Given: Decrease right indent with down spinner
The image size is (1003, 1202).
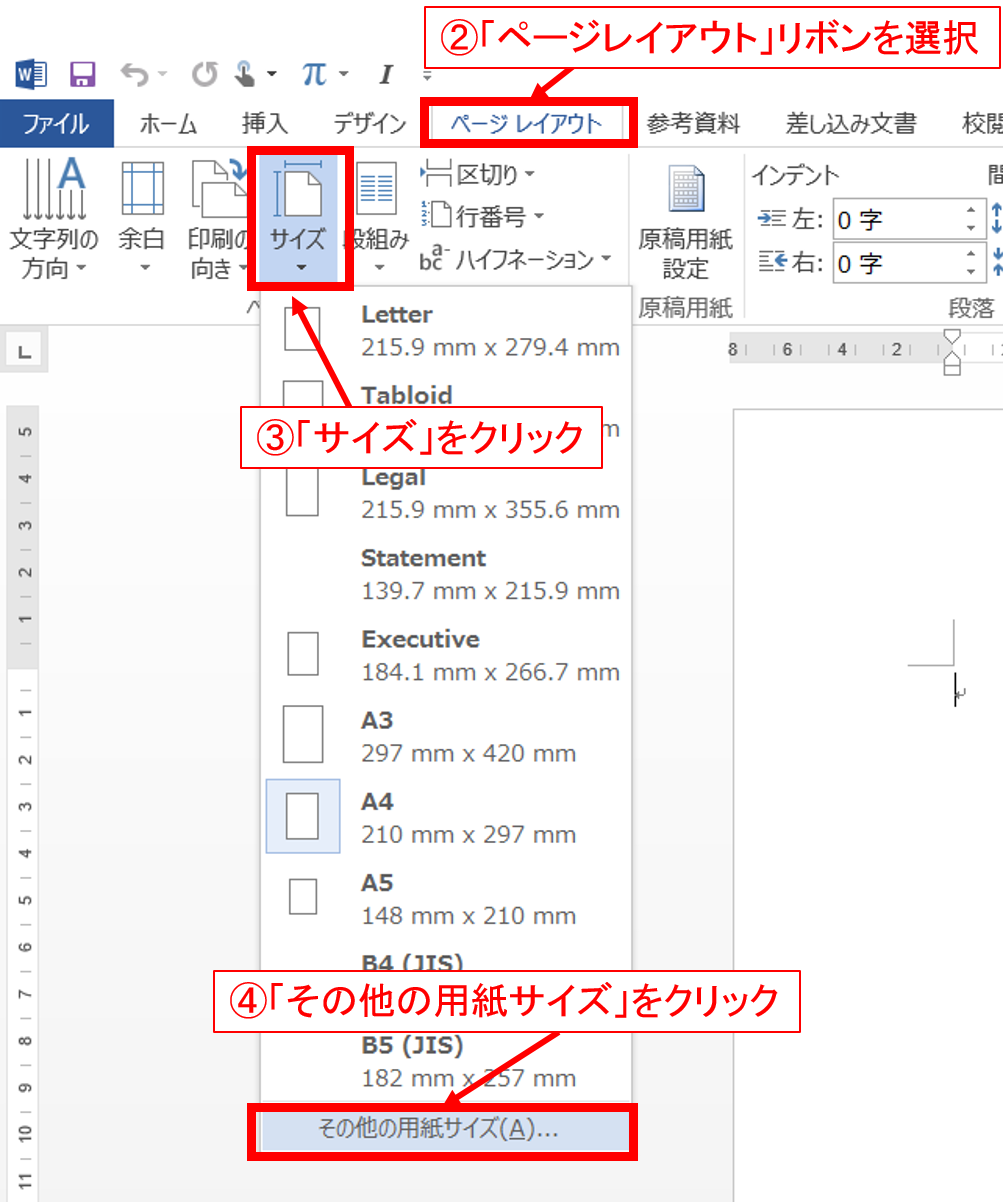Looking at the screenshot, I should click(x=970, y=274).
